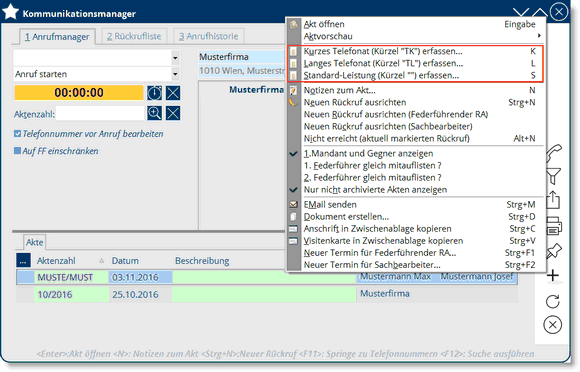Viewport: 580px width, 372px height.
Task: Click the telephone handset icon in the sidebar
Action: [x=553, y=153]
